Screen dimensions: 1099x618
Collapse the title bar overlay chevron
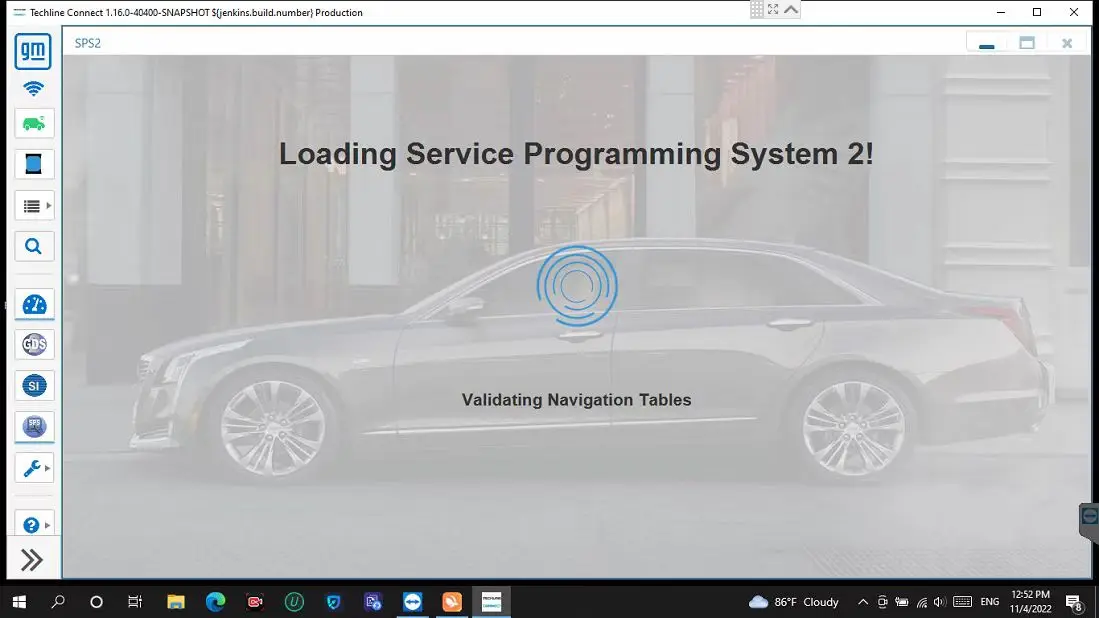tap(791, 9)
